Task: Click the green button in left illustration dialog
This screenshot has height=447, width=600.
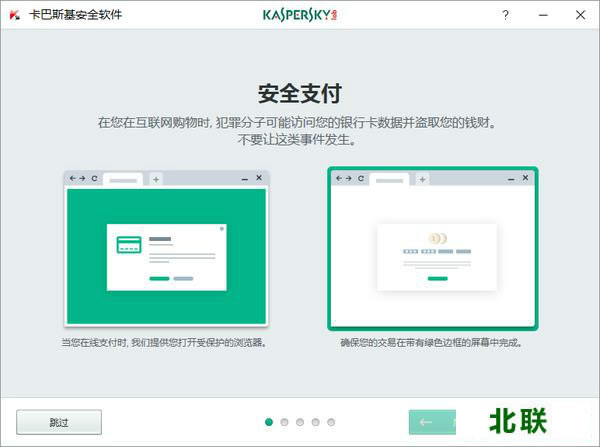Action: (x=159, y=278)
